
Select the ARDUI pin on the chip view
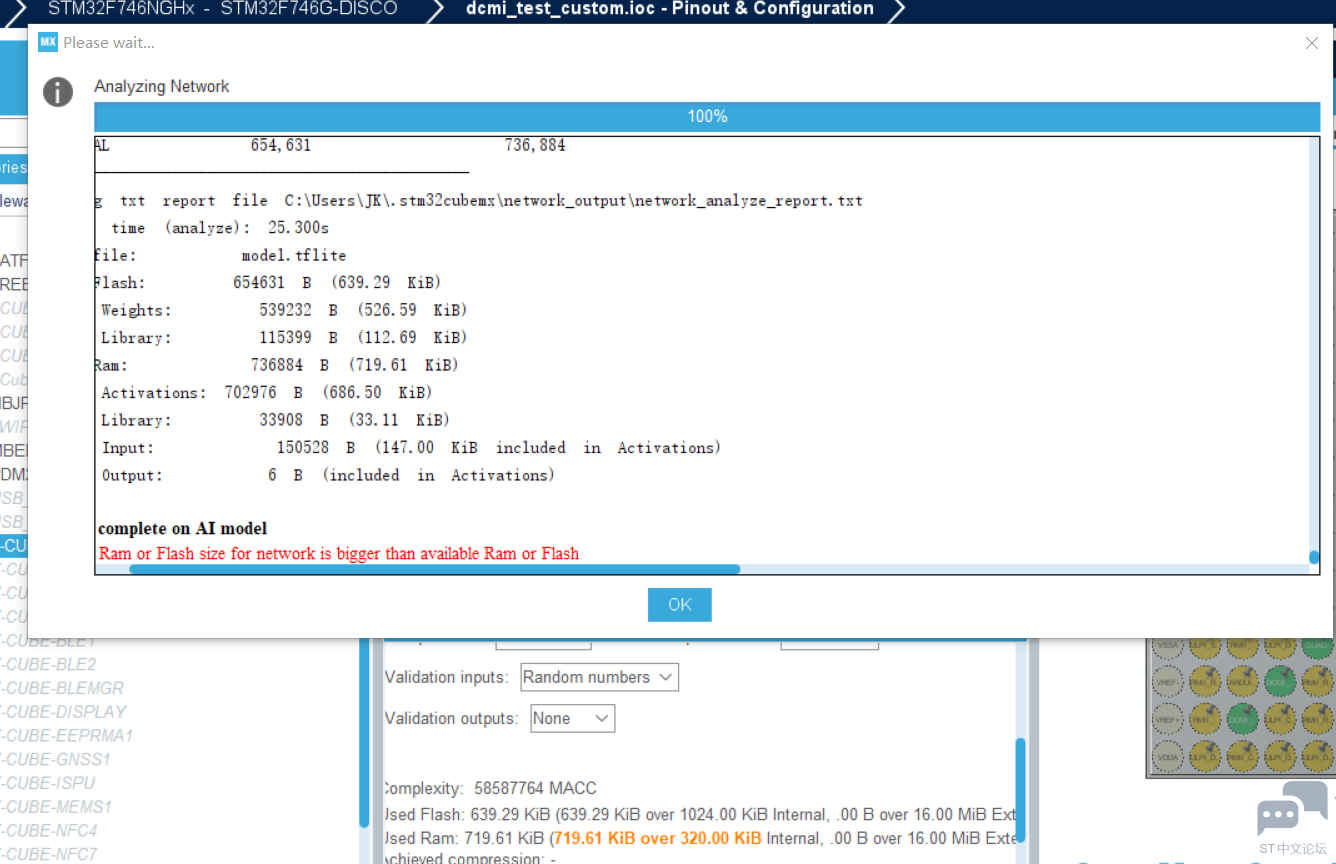(1243, 682)
